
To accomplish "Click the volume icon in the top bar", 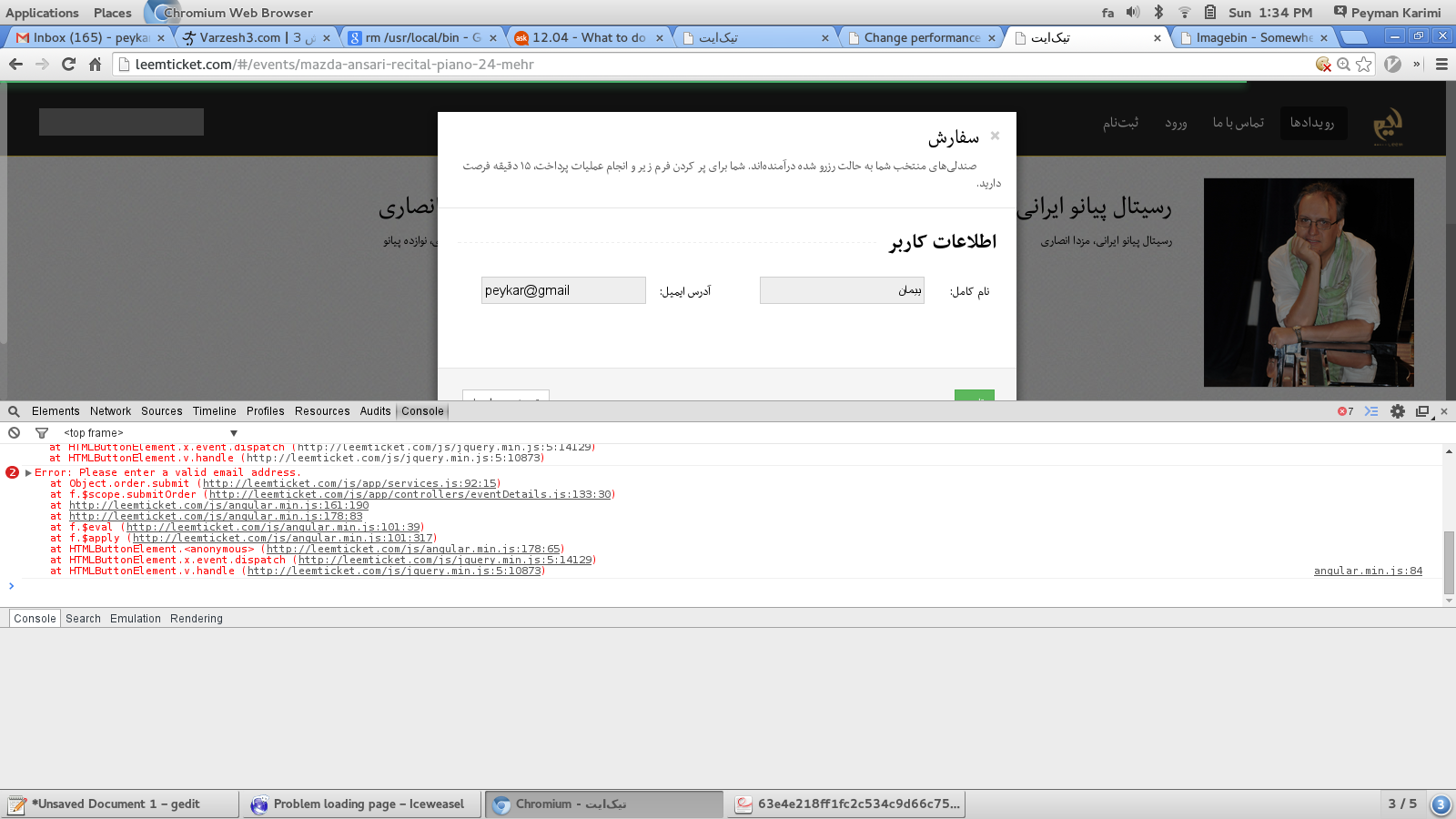I will 1133,13.
